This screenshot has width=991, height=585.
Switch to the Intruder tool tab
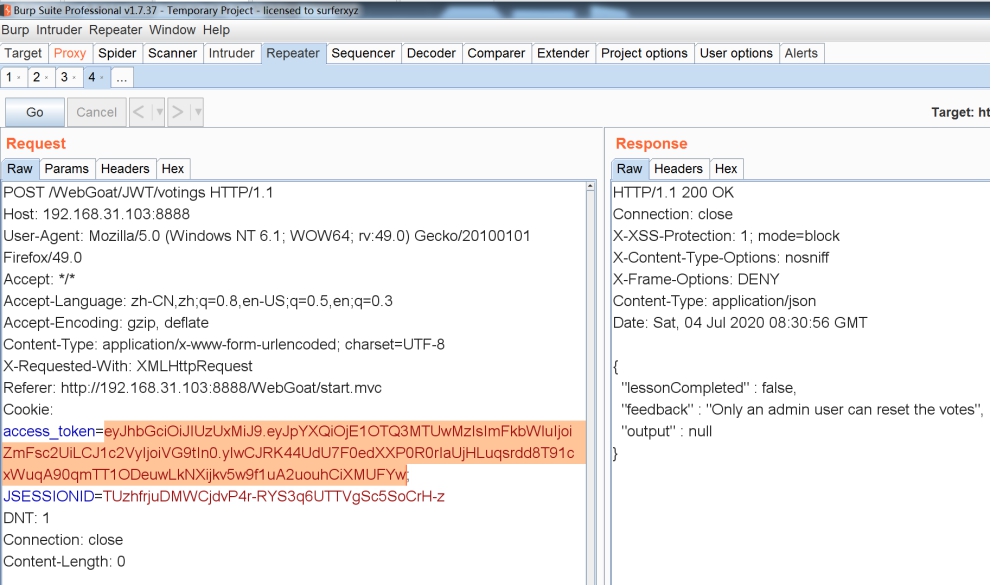coord(231,53)
